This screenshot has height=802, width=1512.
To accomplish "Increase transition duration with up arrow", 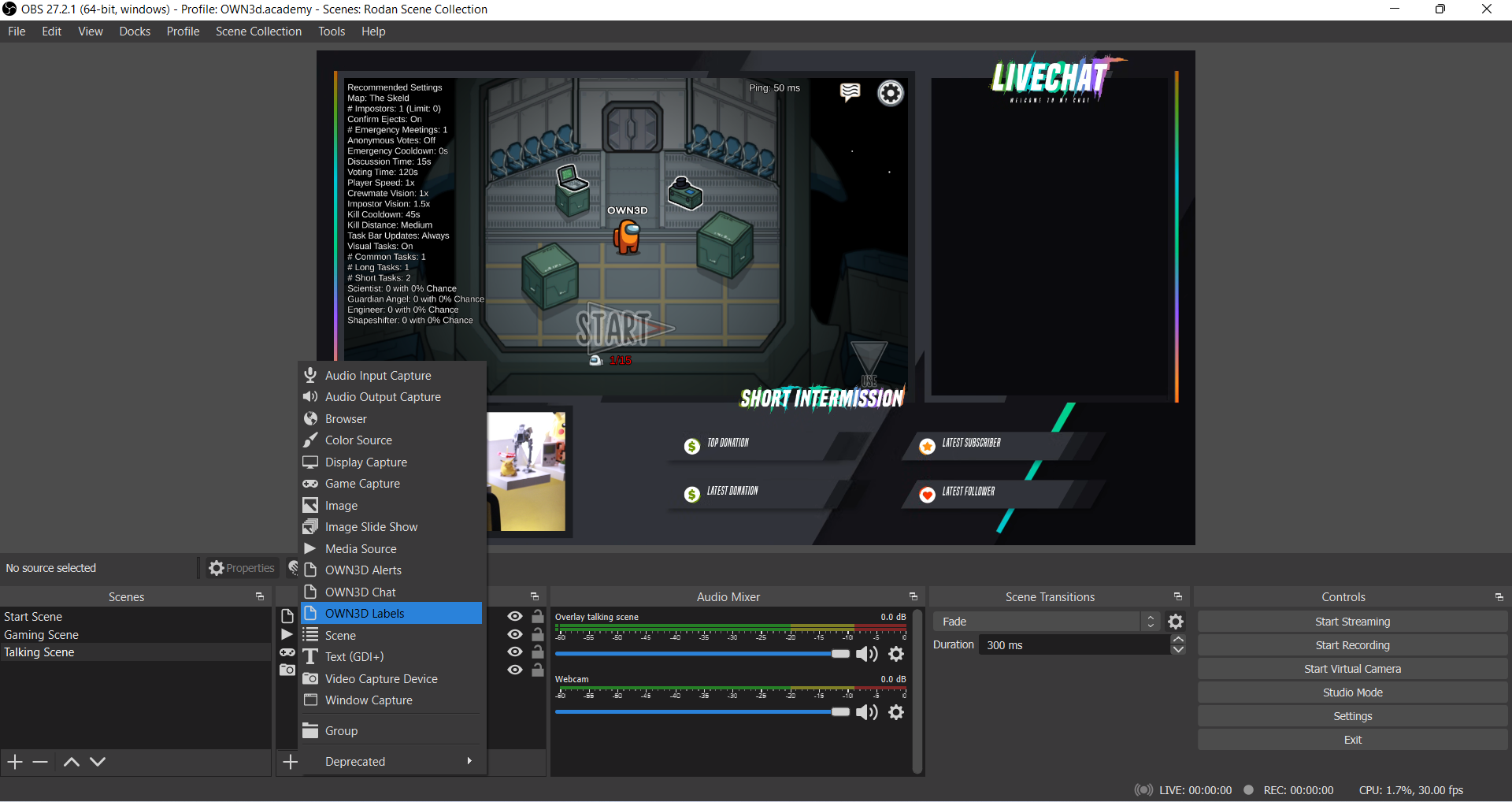I will click(x=1178, y=640).
